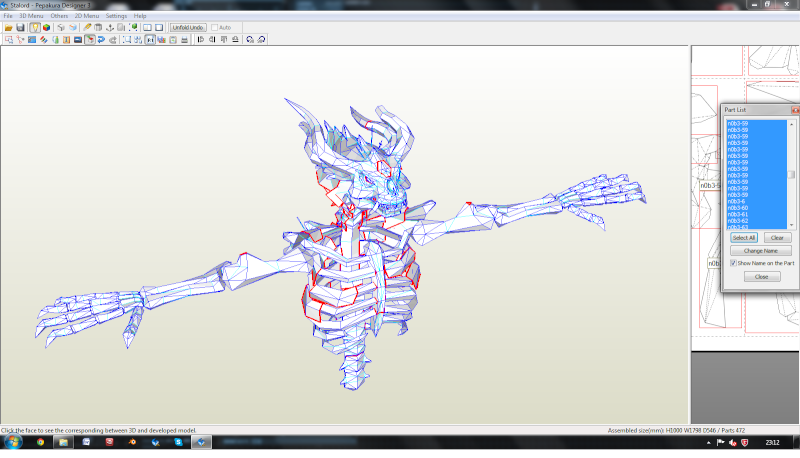Click Select All in Part List
The height and width of the screenshot is (458, 800).
coord(744,238)
